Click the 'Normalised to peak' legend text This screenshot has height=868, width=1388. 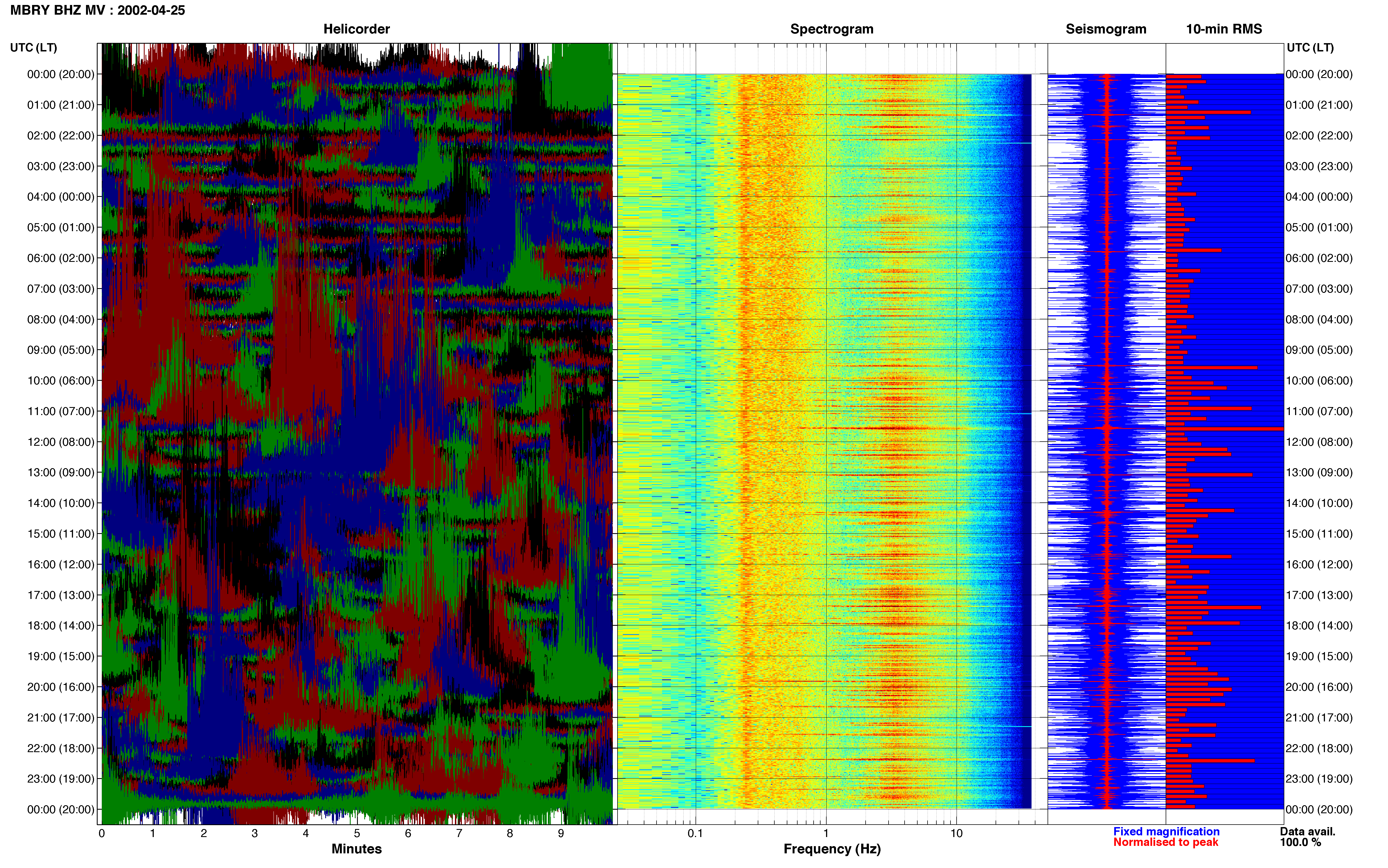tap(1165, 842)
